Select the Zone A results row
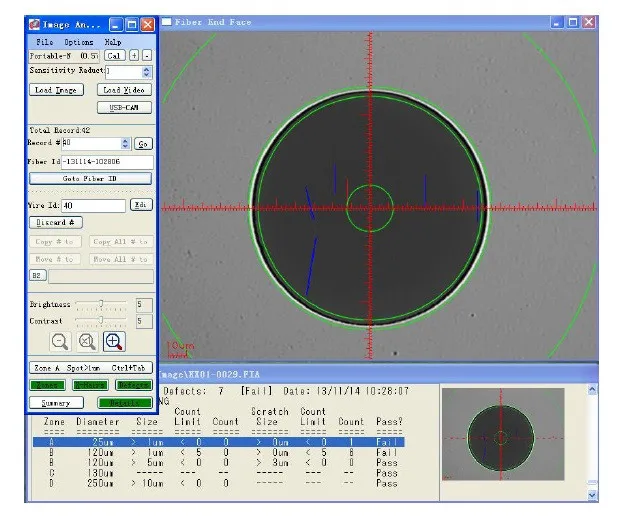Viewport: 621px width, 521px height. click(x=219, y=442)
